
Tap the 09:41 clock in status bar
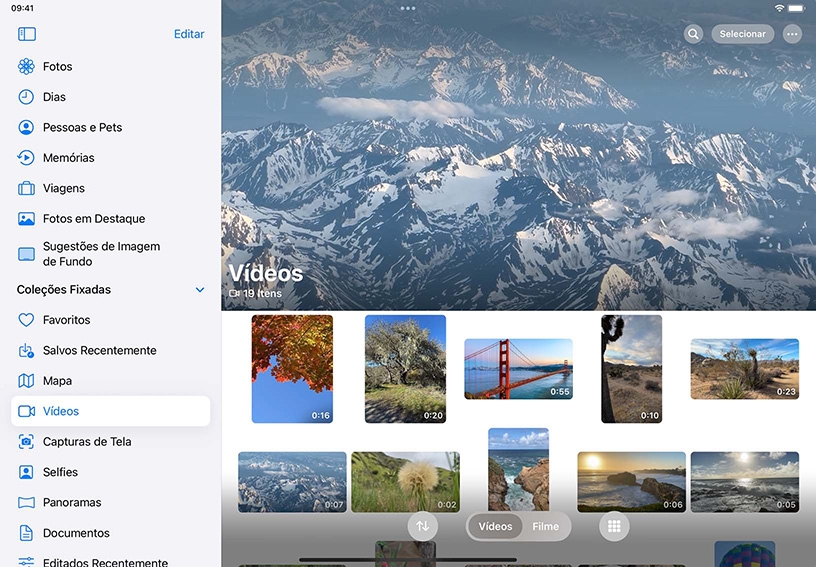(22, 8)
